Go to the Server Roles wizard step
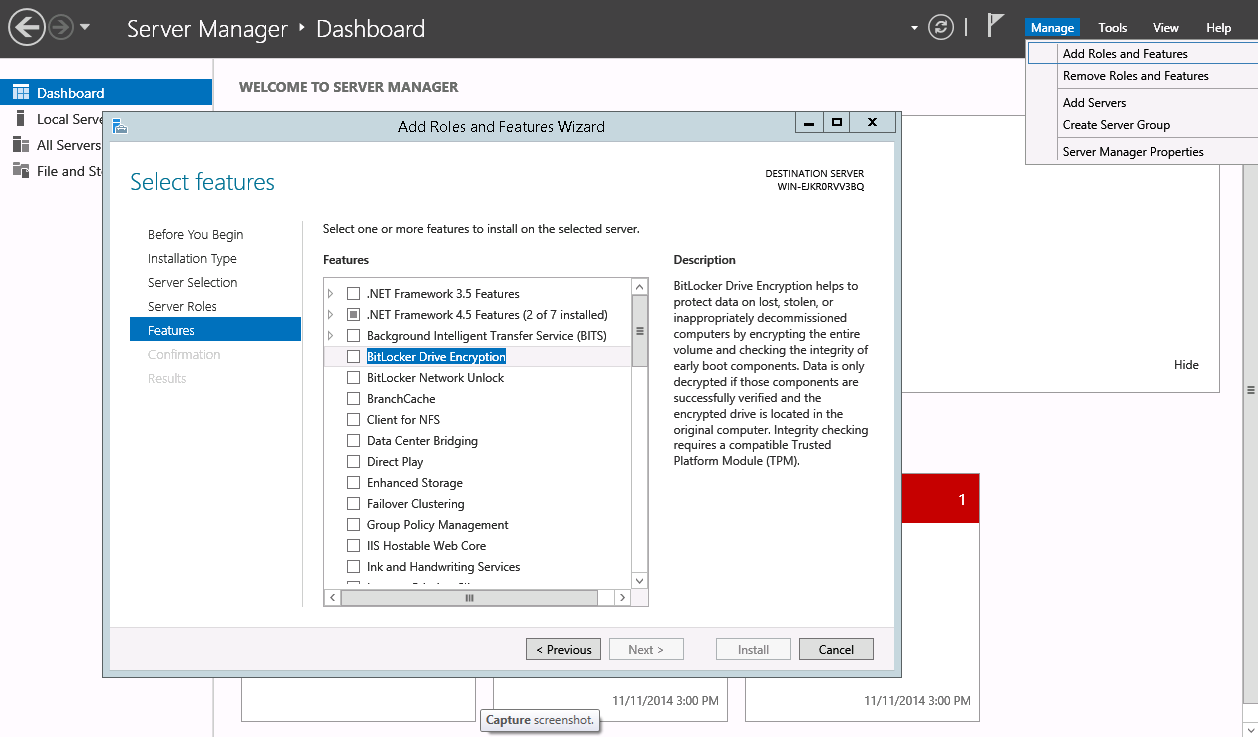Viewport: 1258px width, 739px height. click(182, 307)
